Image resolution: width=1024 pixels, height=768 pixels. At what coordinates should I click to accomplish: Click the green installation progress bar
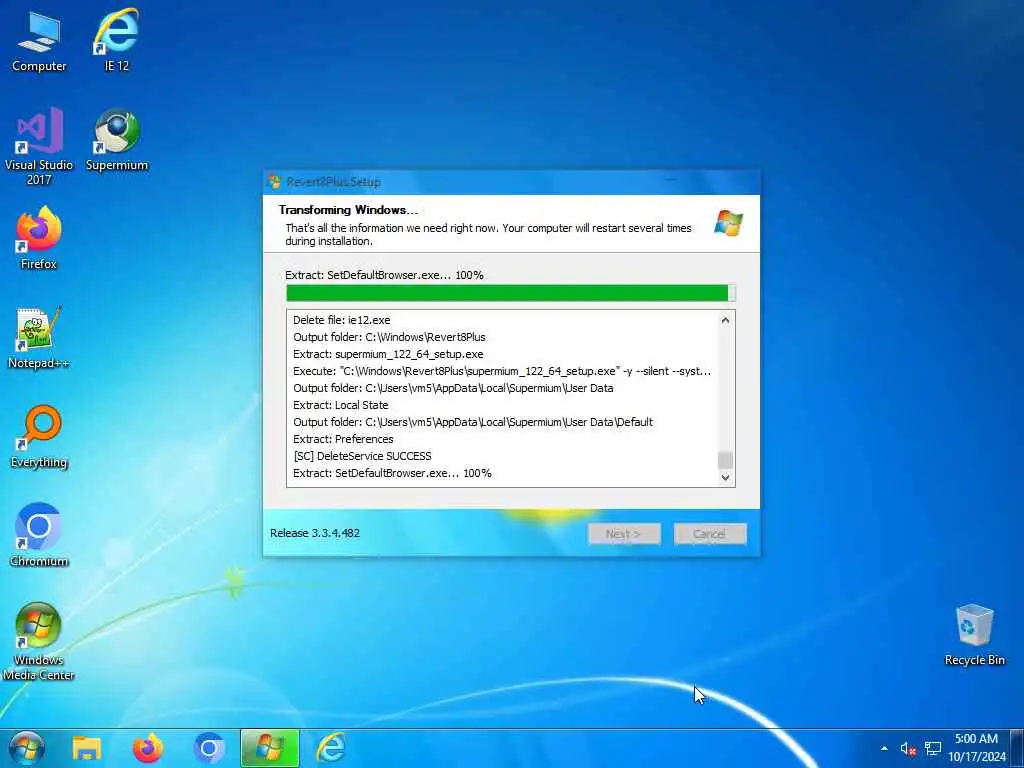511,293
